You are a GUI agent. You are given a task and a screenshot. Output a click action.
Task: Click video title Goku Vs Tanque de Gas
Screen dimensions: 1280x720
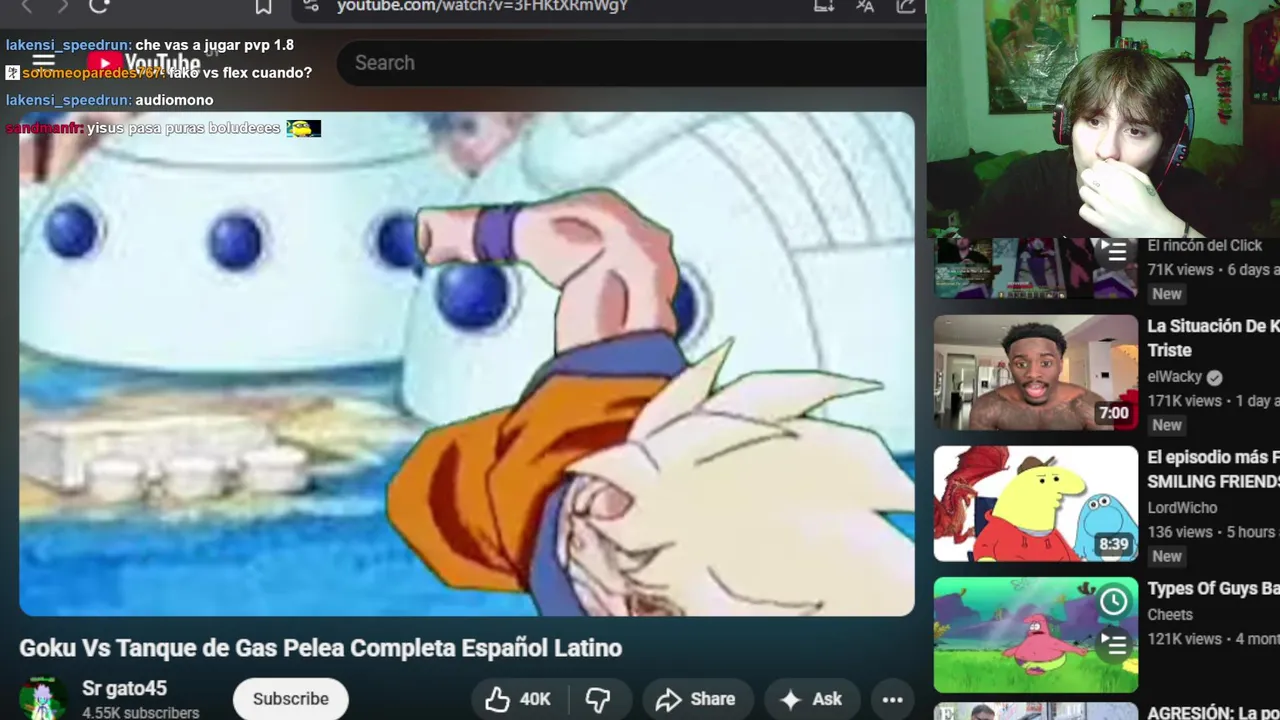pos(320,648)
